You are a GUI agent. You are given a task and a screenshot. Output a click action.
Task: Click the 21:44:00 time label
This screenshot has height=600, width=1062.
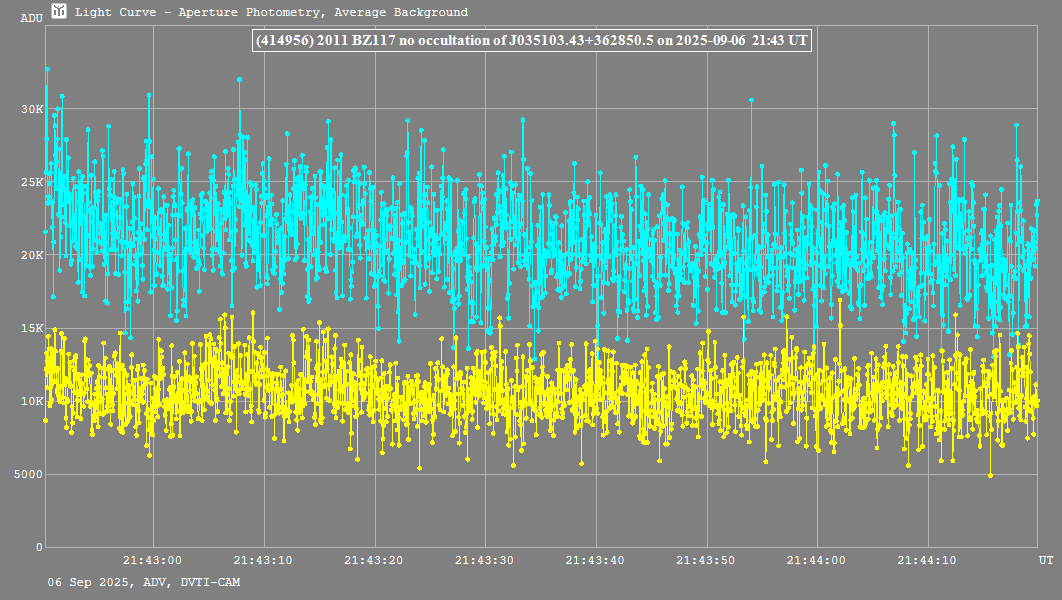pos(818,560)
